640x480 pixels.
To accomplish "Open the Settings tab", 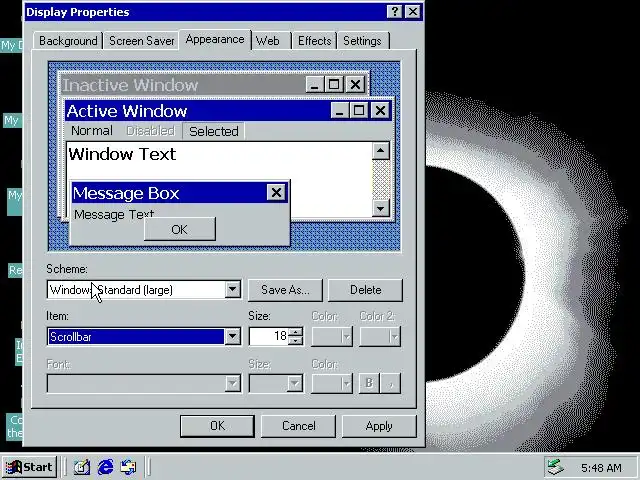I will (362, 41).
